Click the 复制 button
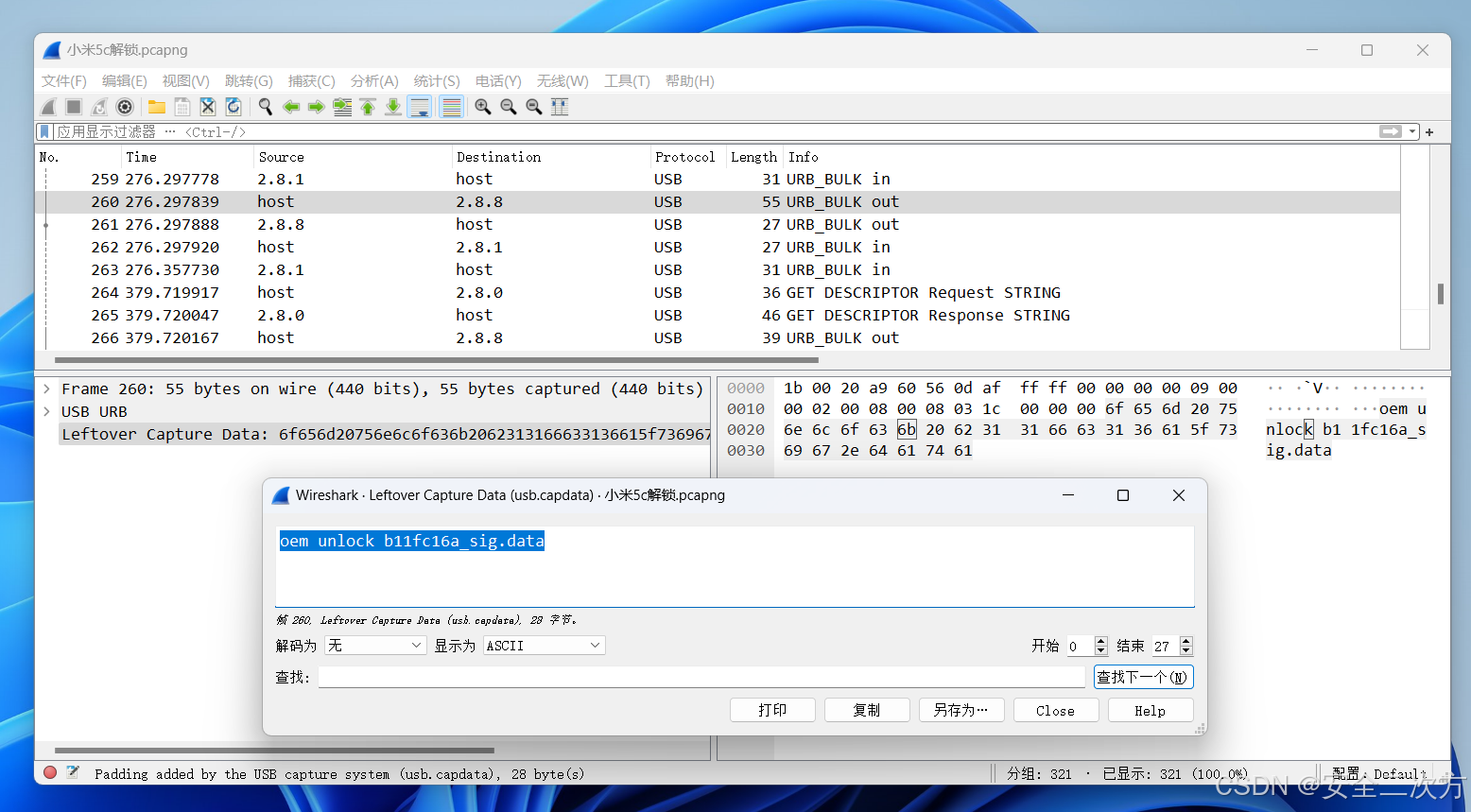Image resolution: width=1471 pixels, height=812 pixels. point(867,710)
